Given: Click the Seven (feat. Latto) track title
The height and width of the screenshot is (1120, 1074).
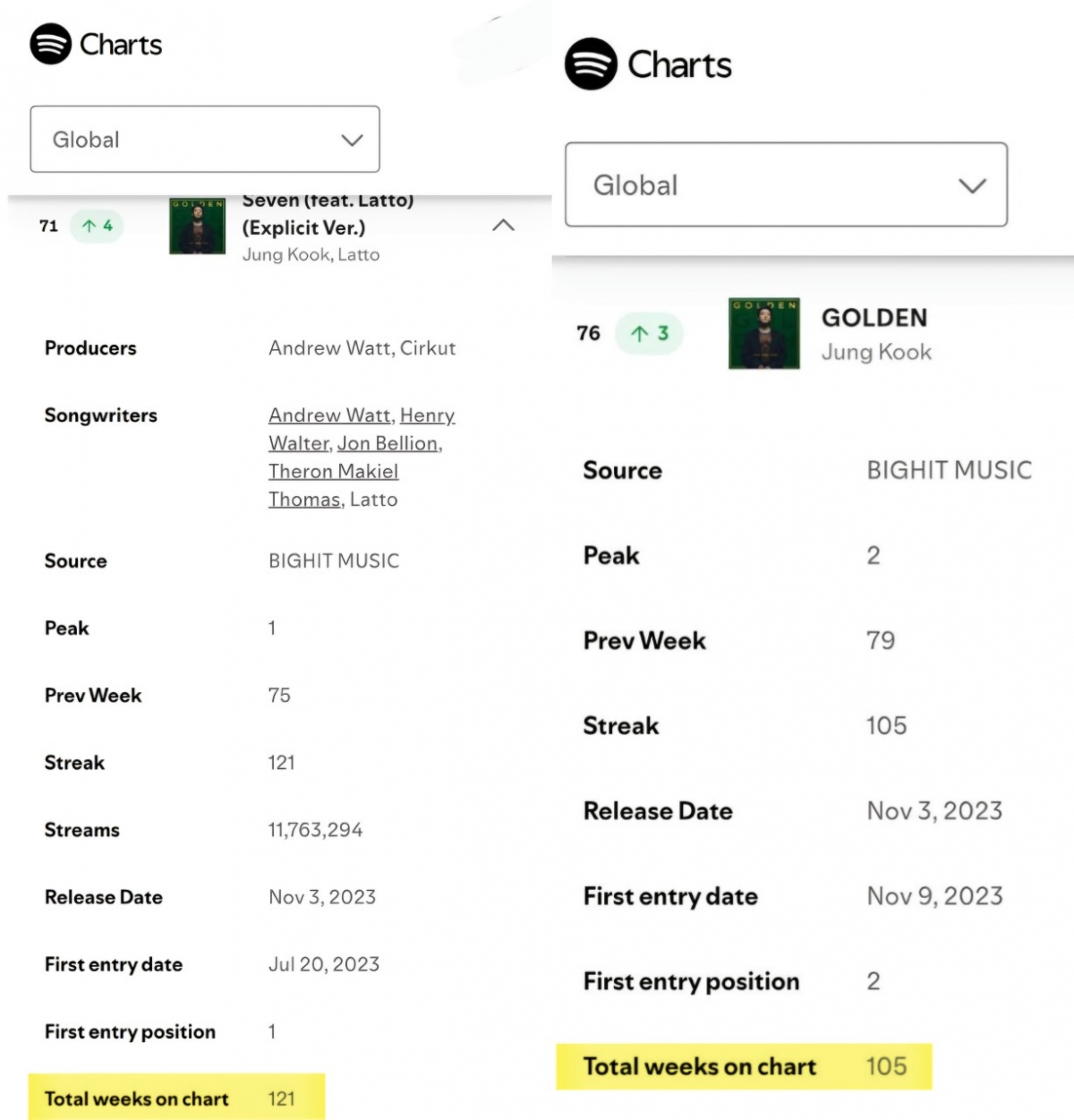Looking at the screenshot, I should point(327,215).
